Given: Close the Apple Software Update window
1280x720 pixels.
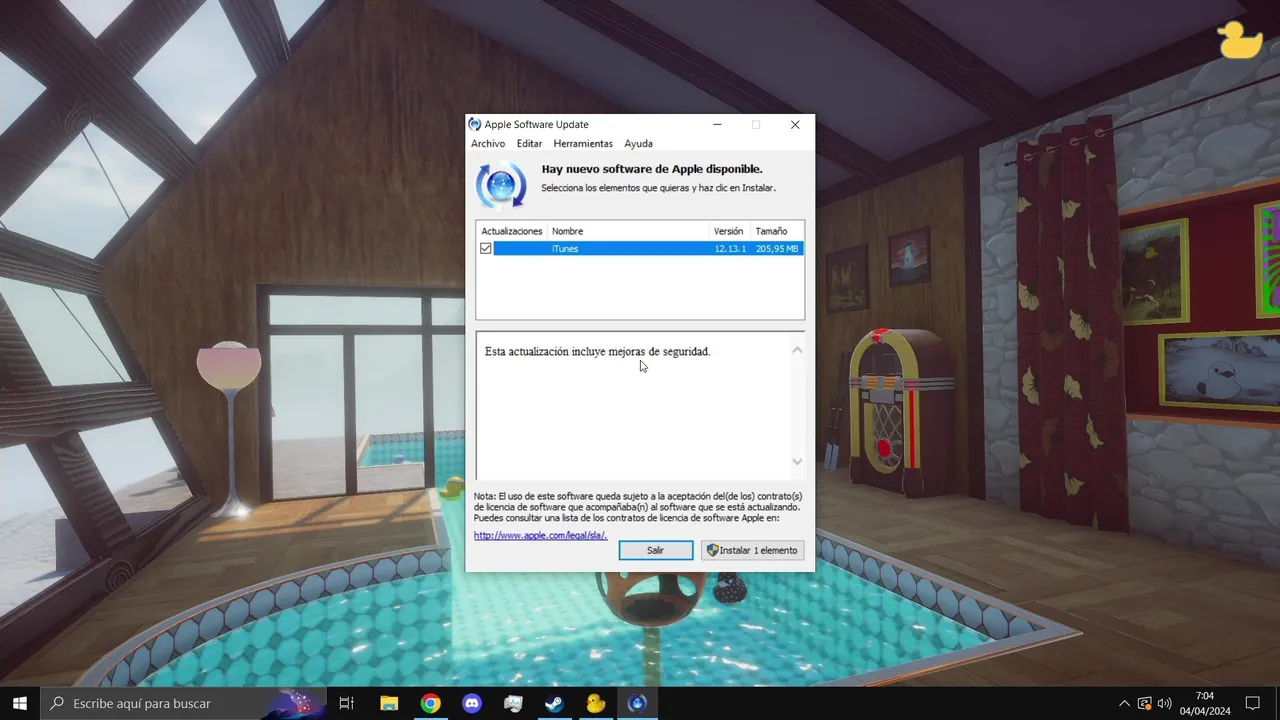Looking at the screenshot, I should [795, 125].
